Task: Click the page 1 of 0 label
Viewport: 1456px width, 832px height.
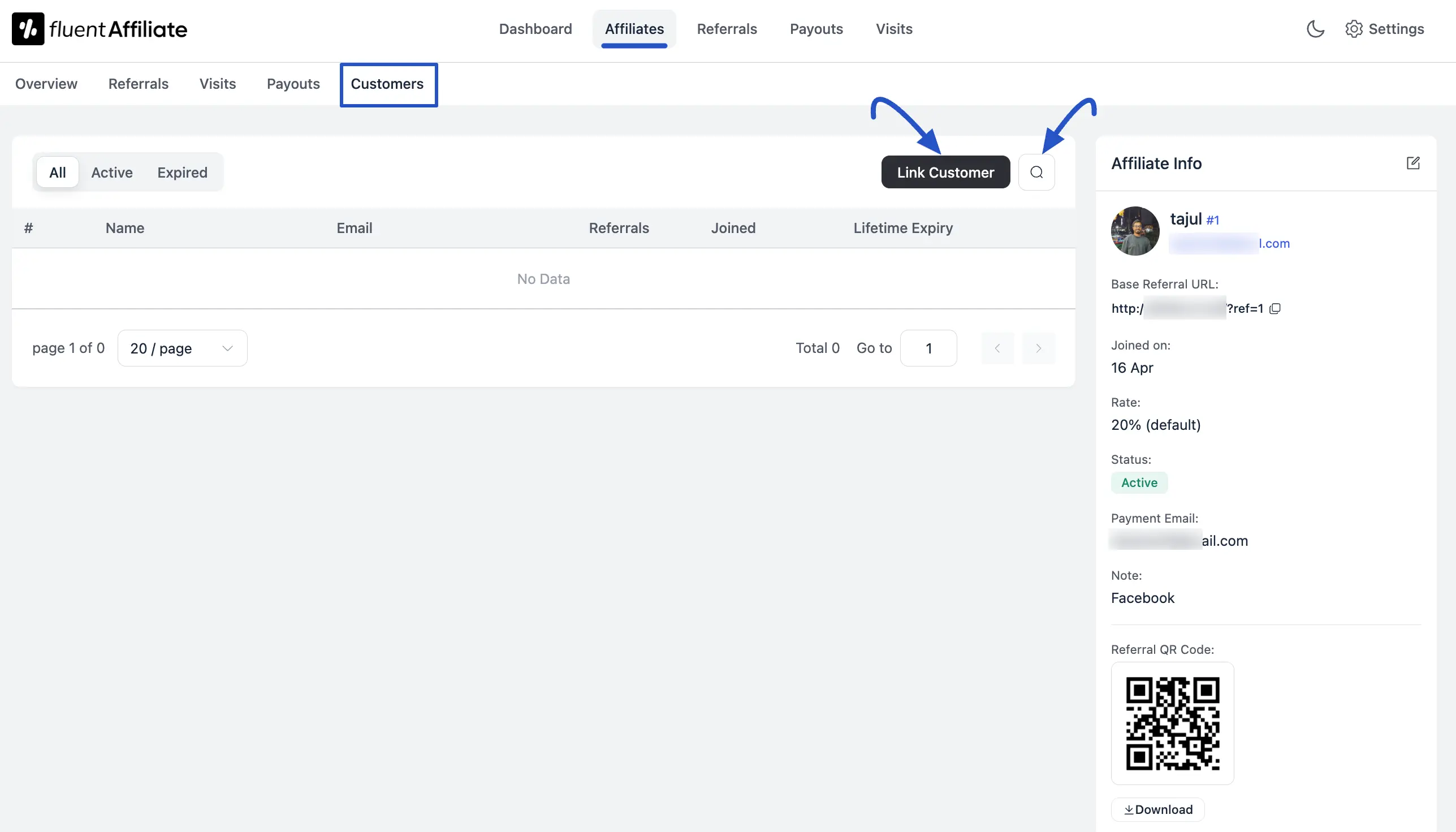Action: tap(68, 348)
